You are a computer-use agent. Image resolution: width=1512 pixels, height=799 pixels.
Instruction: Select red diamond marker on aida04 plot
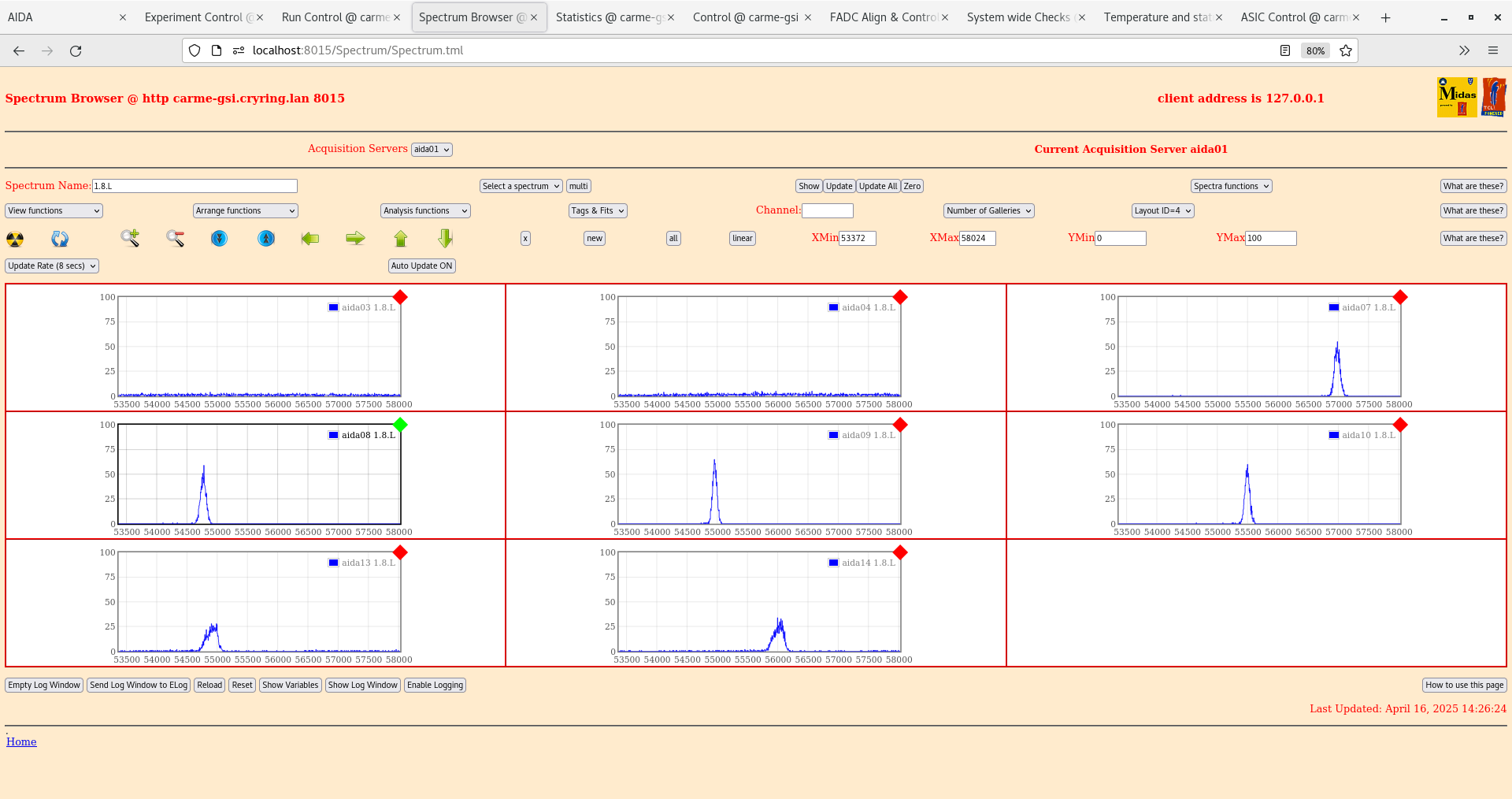[901, 297]
